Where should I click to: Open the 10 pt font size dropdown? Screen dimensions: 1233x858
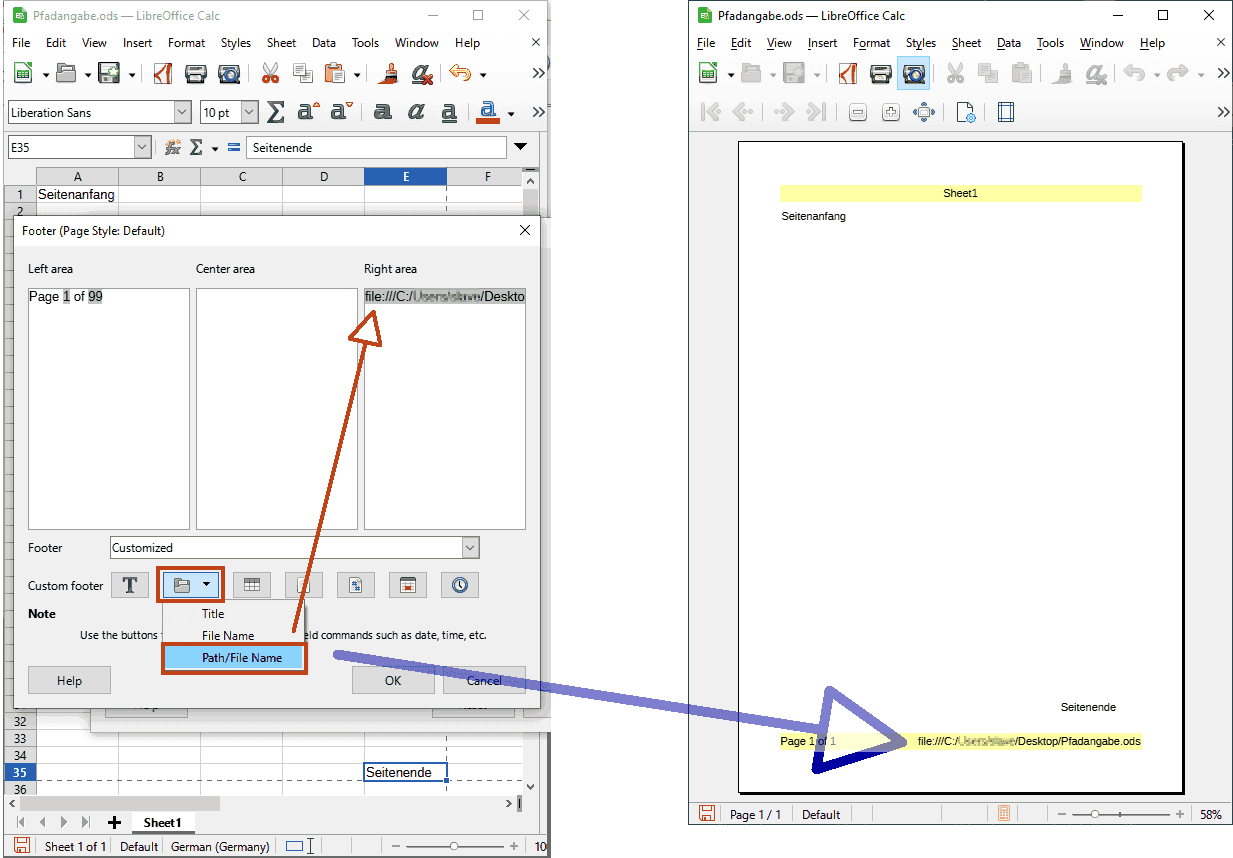click(x=250, y=112)
